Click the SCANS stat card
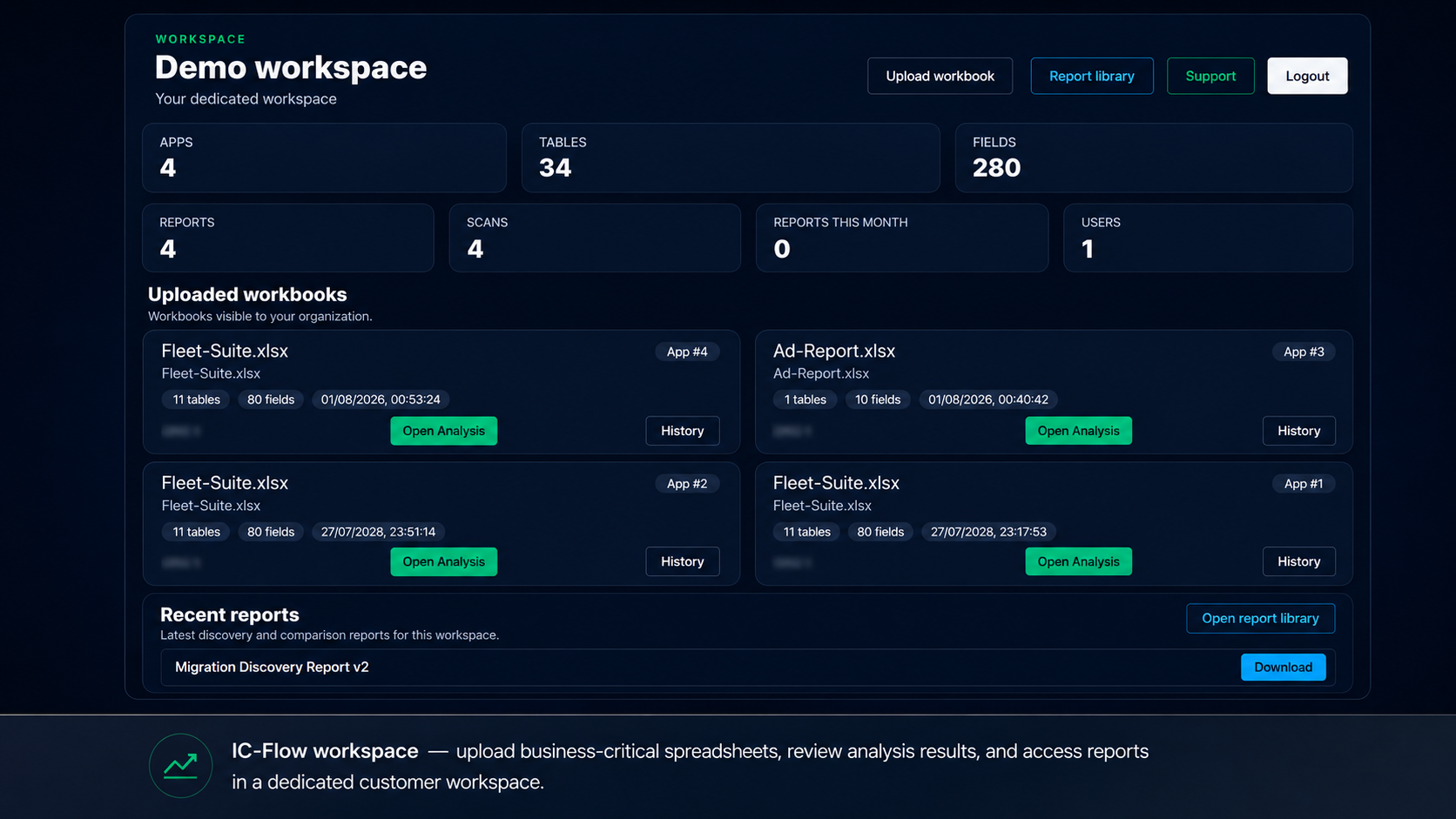Screen dimensions: 1456x819 click(595, 238)
